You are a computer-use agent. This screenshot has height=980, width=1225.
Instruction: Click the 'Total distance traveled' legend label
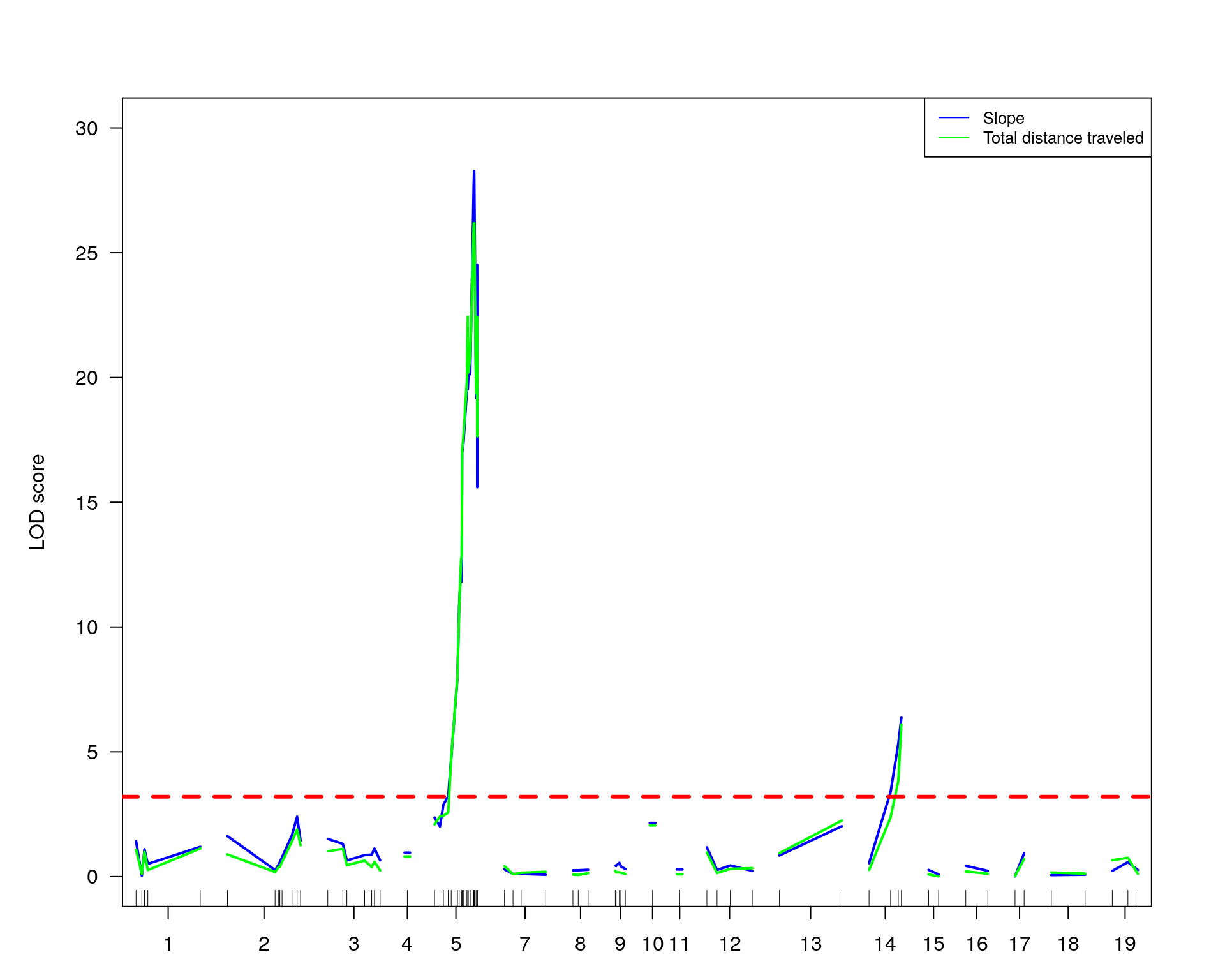point(1063,138)
